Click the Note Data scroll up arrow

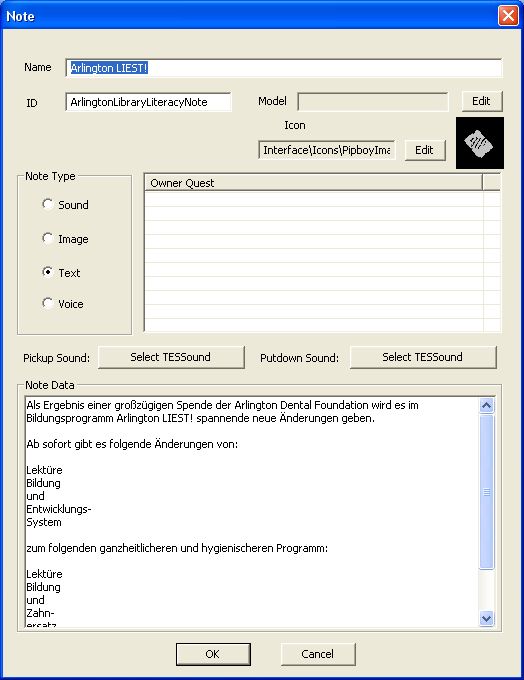pos(487,406)
